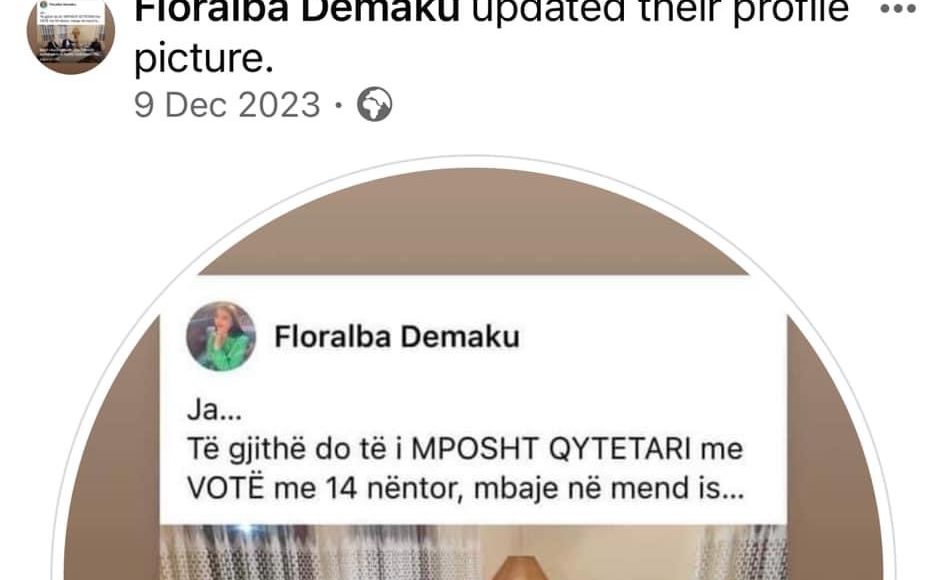Open Floralba Demaku's profile from the header name
Image resolution: width=947 pixels, height=580 pixels.
(x=297, y=11)
